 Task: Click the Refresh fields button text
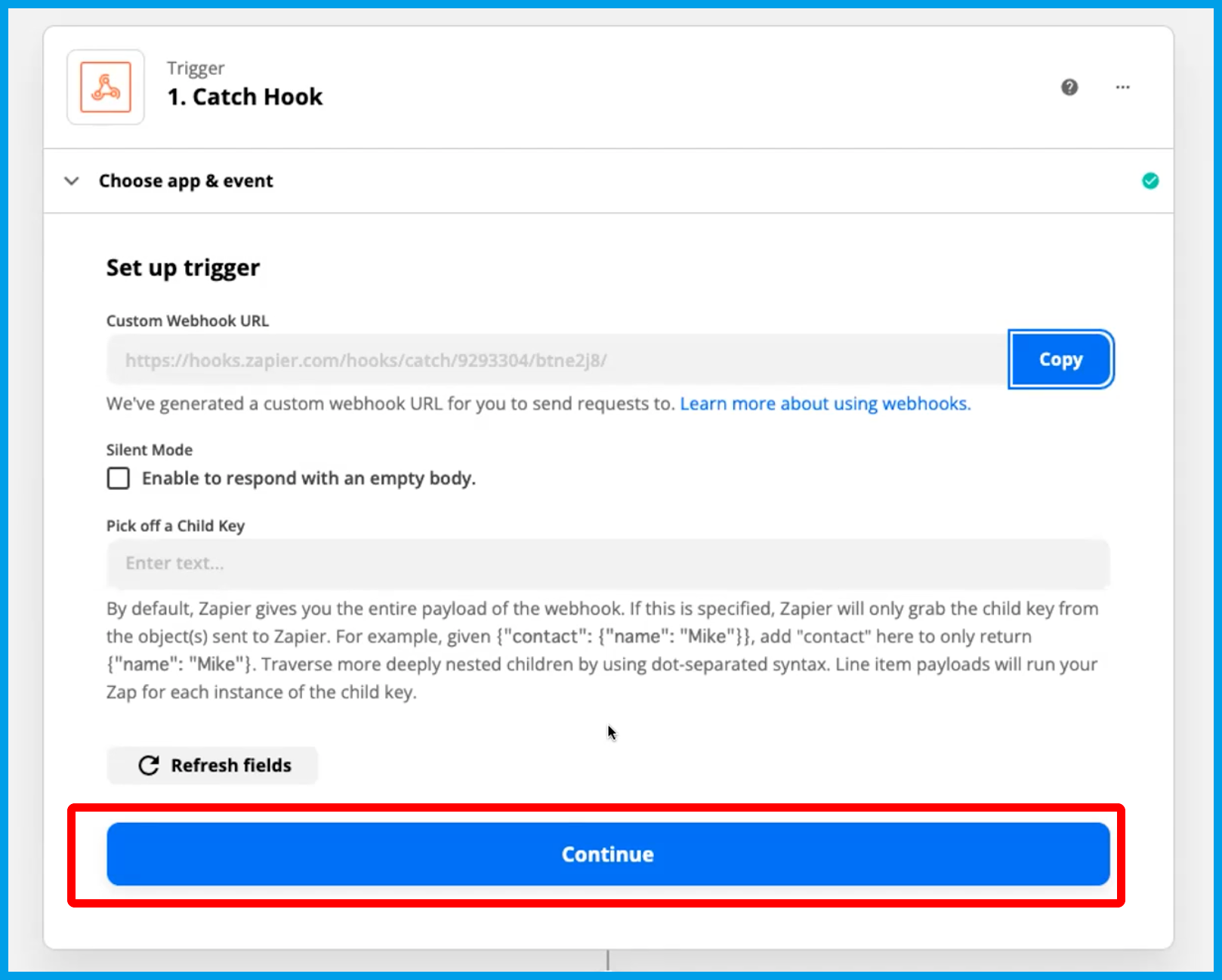pyautogui.click(x=230, y=766)
